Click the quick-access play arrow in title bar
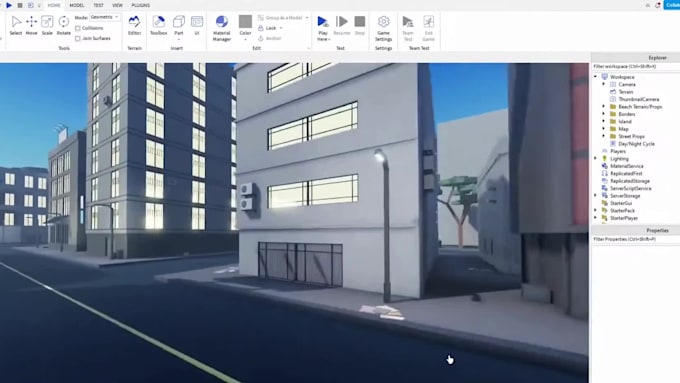680x383 pixels. point(9,5)
